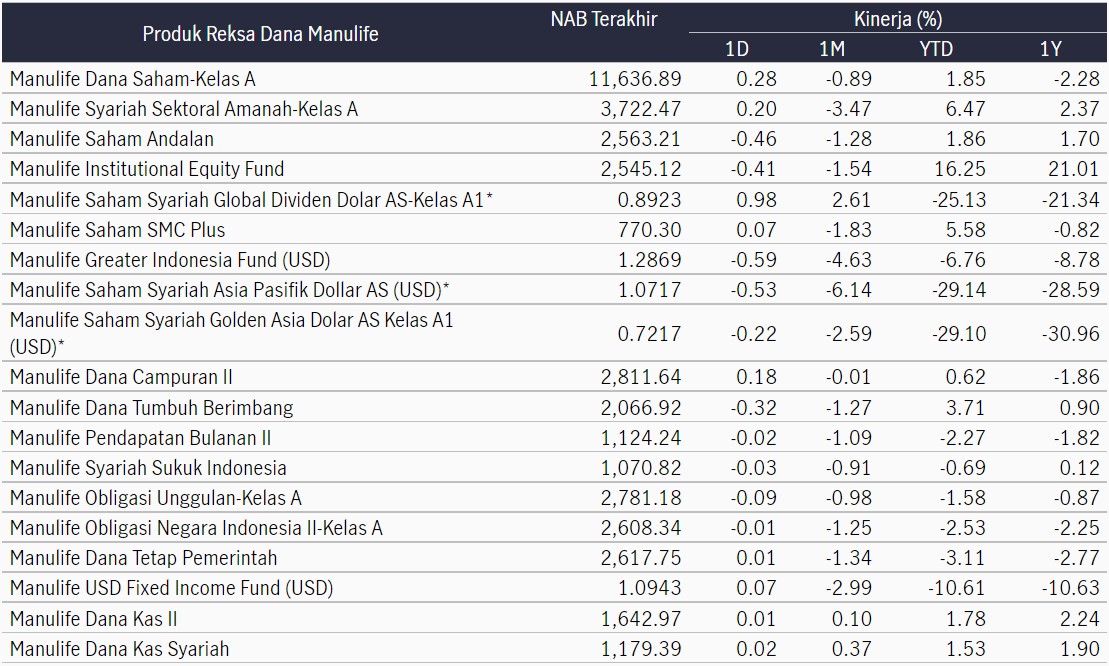1109x666 pixels.
Task: Select the 1M performance column header
Action: click(x=832, y=49)
